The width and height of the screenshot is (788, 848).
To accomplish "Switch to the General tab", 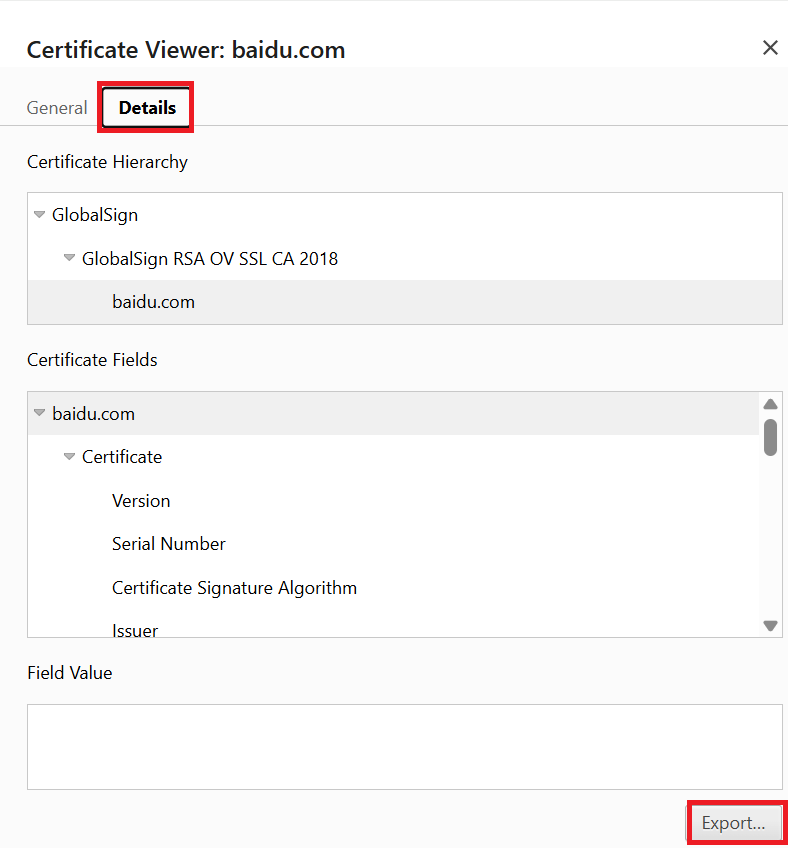I will click(57, 107).
